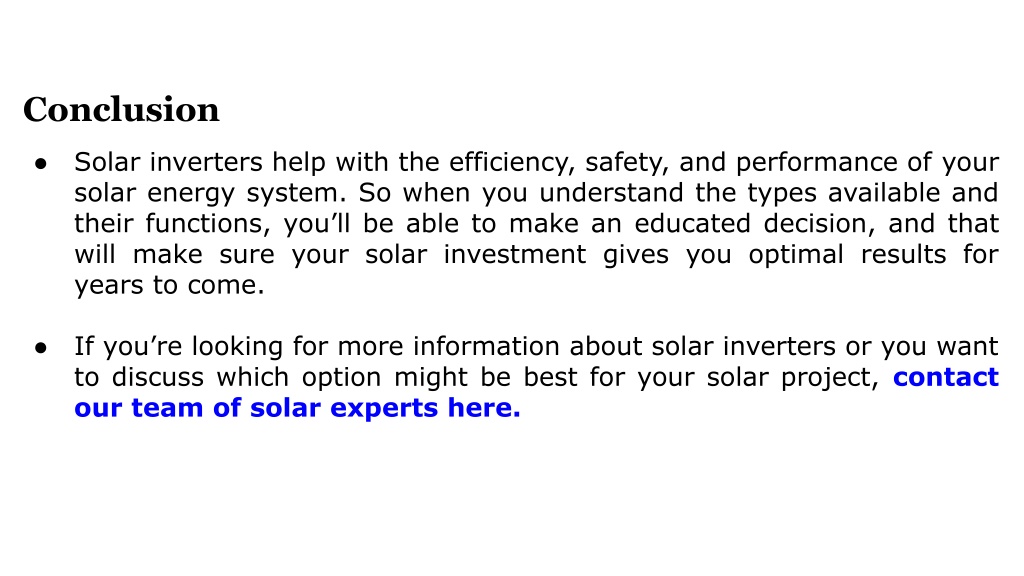
Task: Place cursor on 'years to come.' text
Action: pos(169,285)
